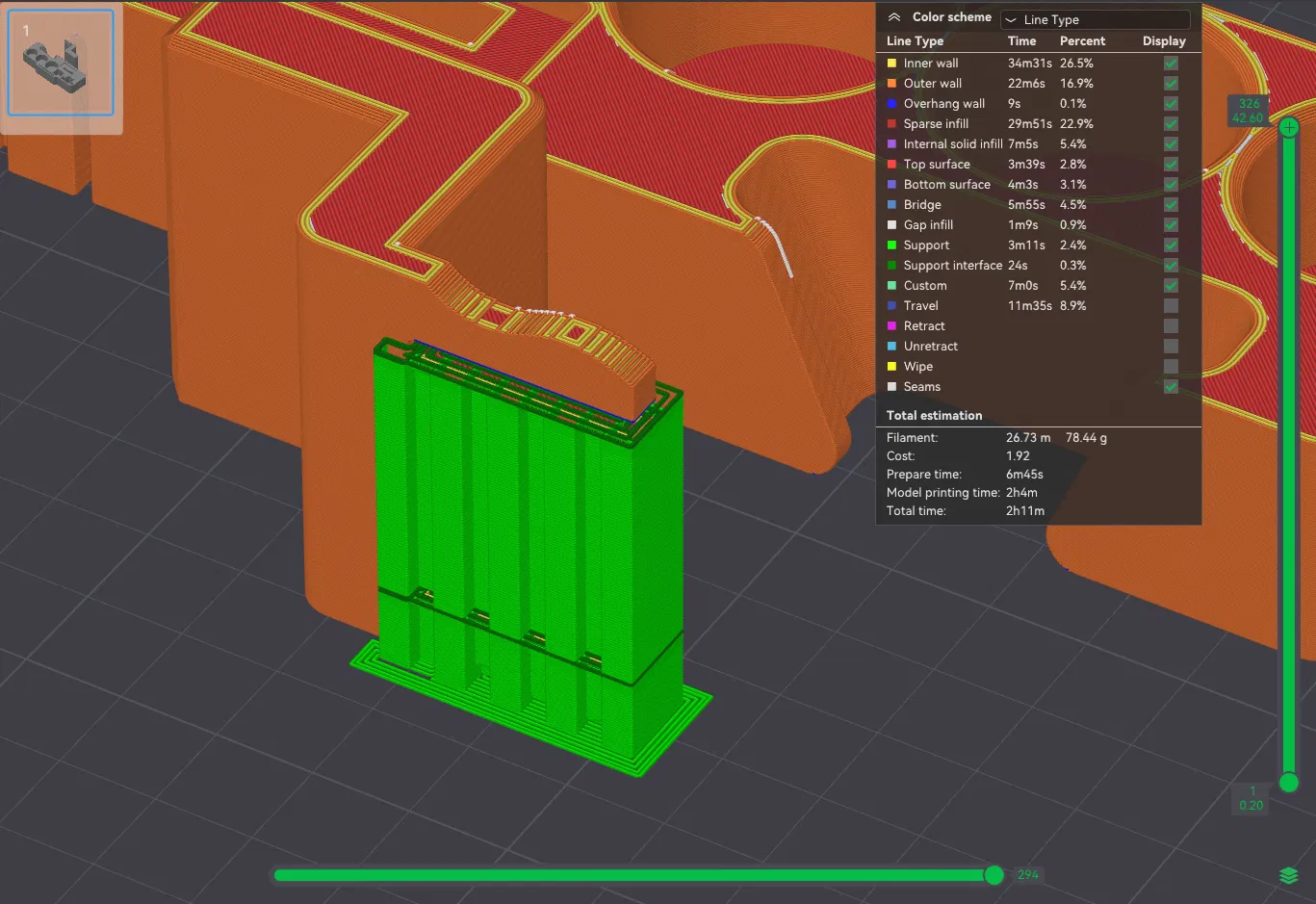This screenshot has width=1316, height=904.
Task: Hide Support lines using its checkbox
Action: (1171, 245)
